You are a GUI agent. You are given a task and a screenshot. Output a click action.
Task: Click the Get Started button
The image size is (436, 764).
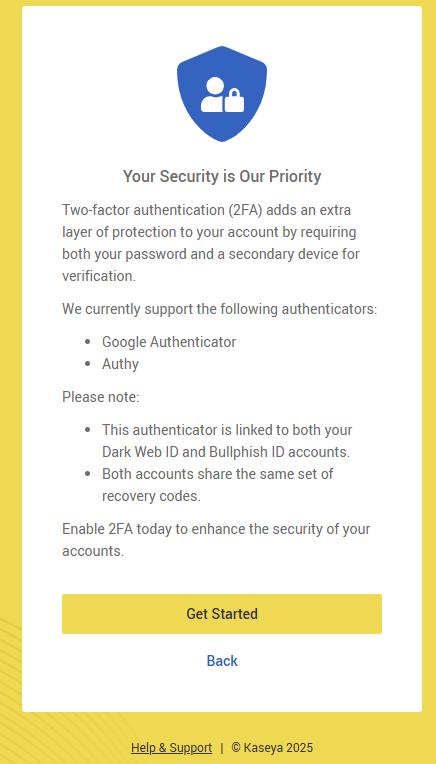tap(222, 614)
